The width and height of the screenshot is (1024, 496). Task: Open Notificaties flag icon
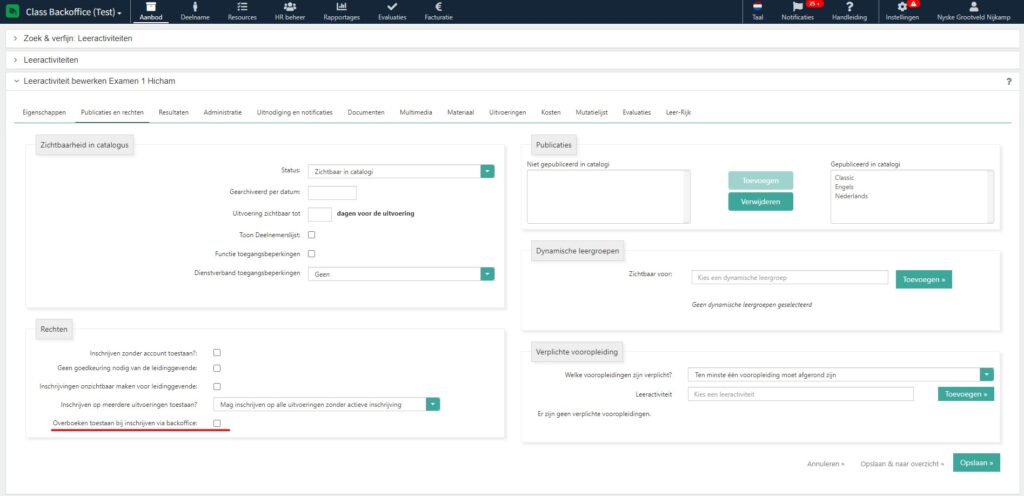[x=797, y=7]
